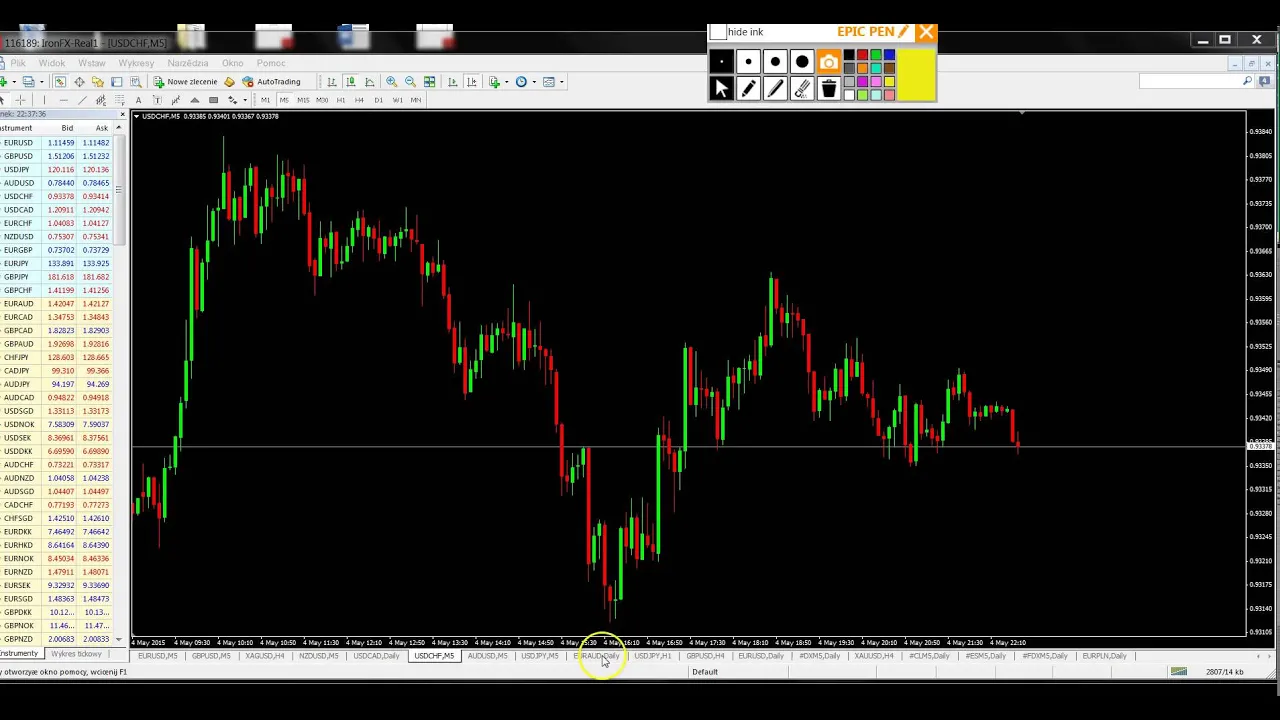Pick black color swatch in Epic Pen
Image resolution: width=1280 pixels, height=720 pixels.
849,56
